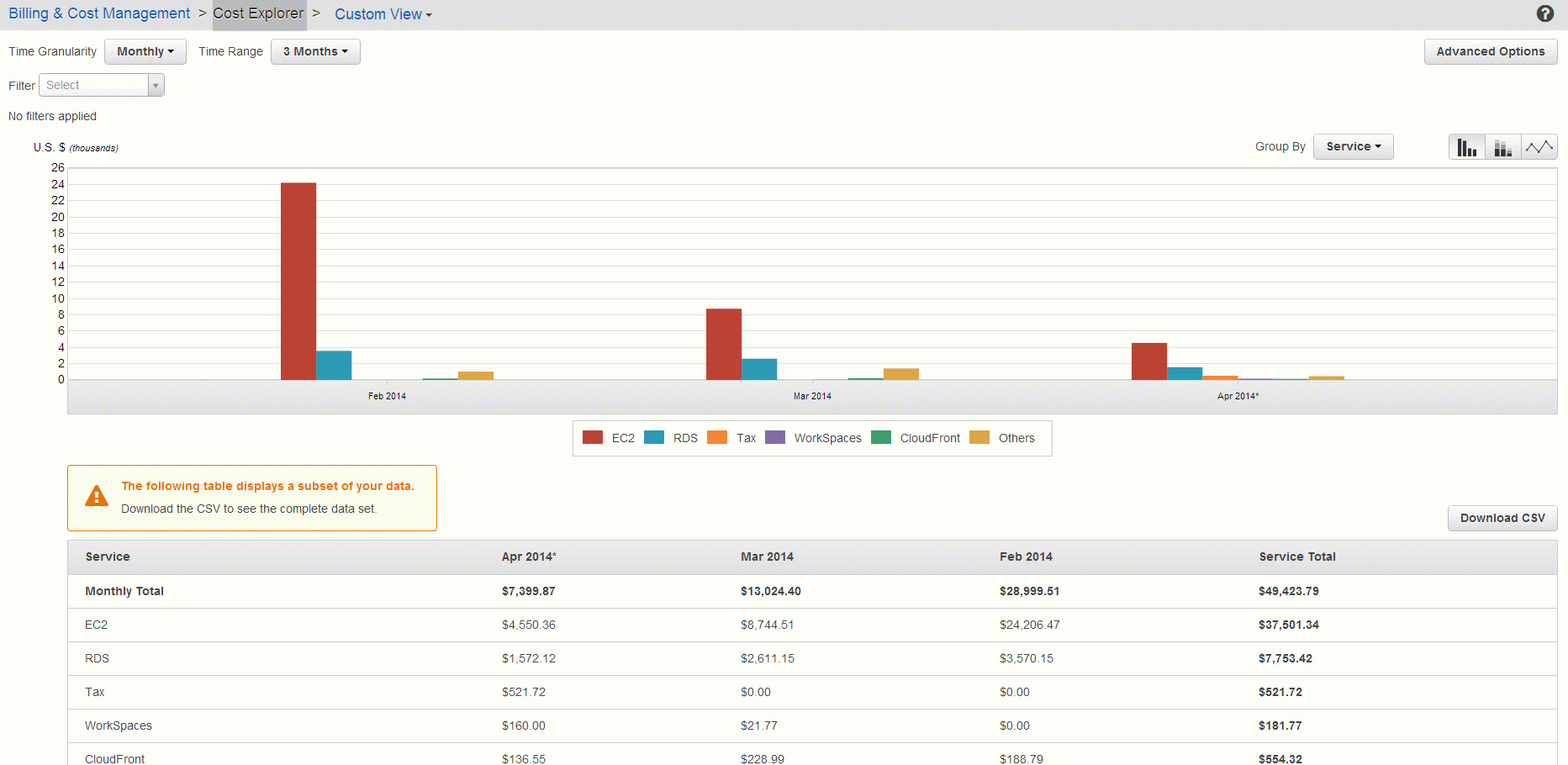The width and height of the screenshot is (1568, 765).
Task: Click the Apr 2014* column header
Action: tap(529, 557)
